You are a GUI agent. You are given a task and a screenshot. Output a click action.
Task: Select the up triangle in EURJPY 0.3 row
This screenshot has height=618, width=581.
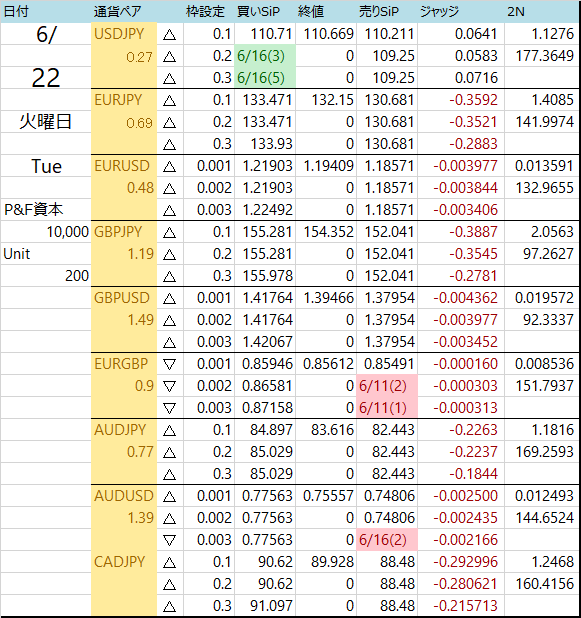coord(169,145)
